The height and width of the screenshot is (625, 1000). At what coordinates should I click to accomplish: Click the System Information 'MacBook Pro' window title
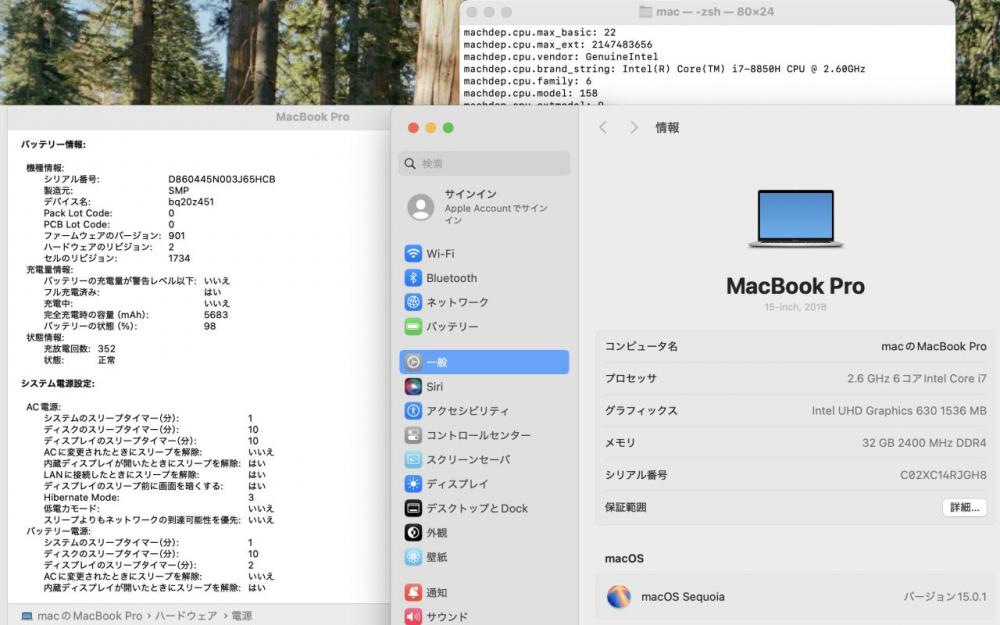coord(312,117)
